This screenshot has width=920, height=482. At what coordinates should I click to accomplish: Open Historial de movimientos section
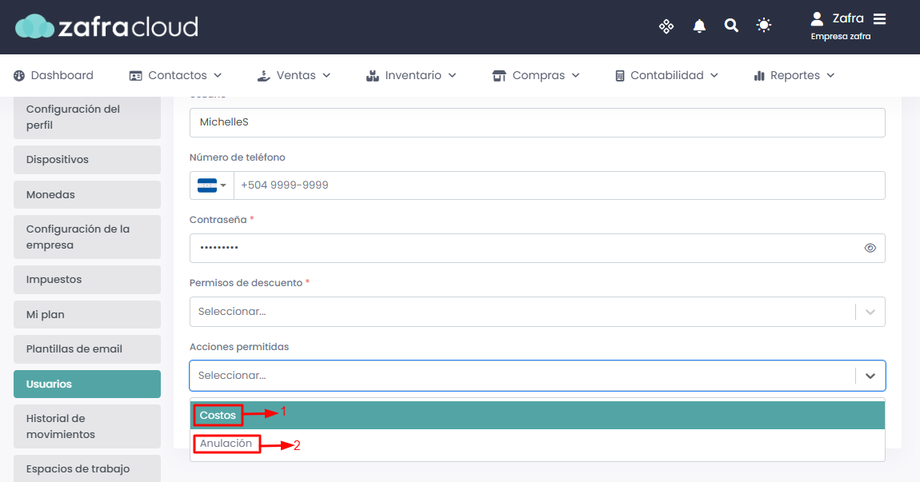[87, 426]
